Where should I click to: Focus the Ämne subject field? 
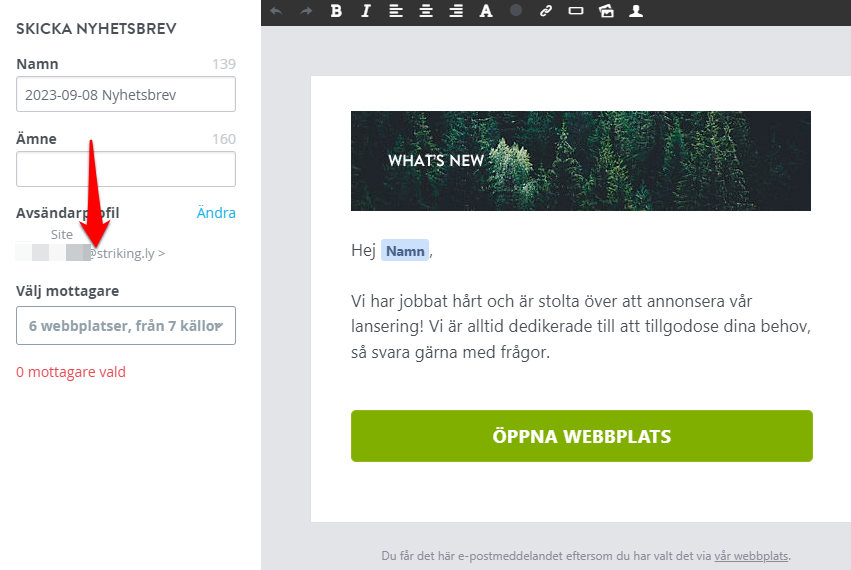[x=126, y=169]
